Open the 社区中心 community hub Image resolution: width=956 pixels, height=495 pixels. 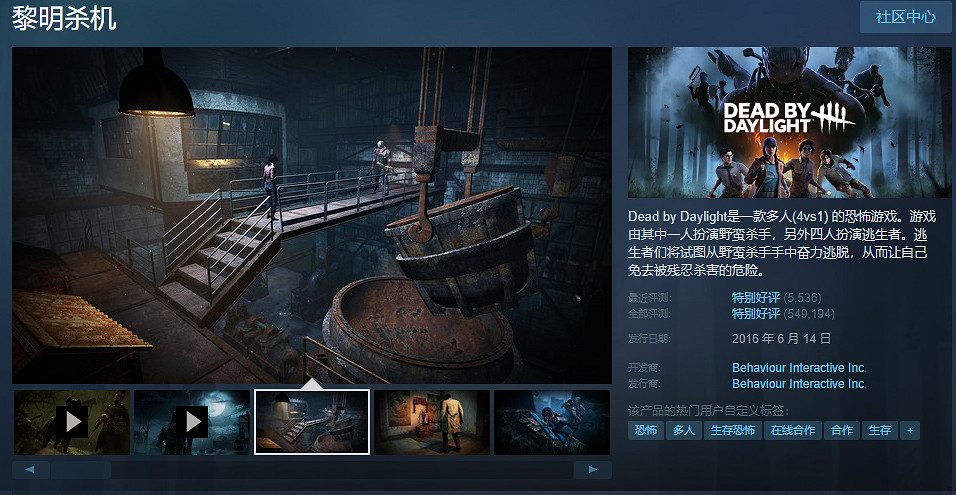(x=905, y=17)
